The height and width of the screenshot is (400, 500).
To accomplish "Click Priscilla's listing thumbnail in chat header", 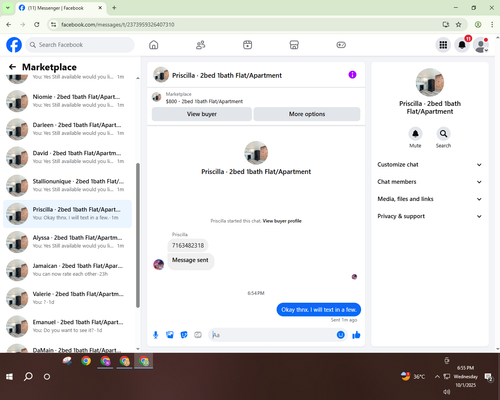I will [161, 75].
